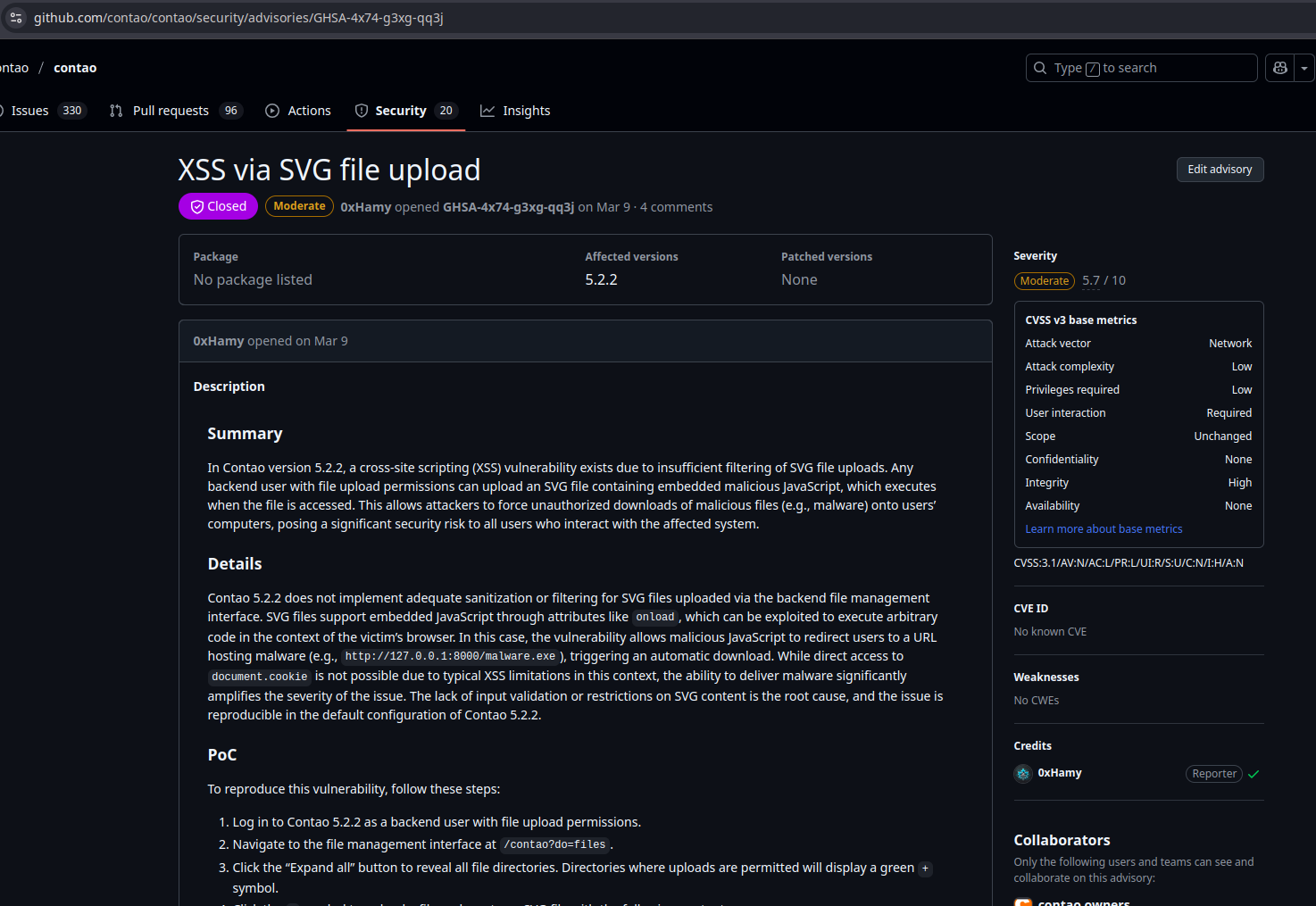Click the Type / to search field

pyautogui.click(x=1141, y=68)
